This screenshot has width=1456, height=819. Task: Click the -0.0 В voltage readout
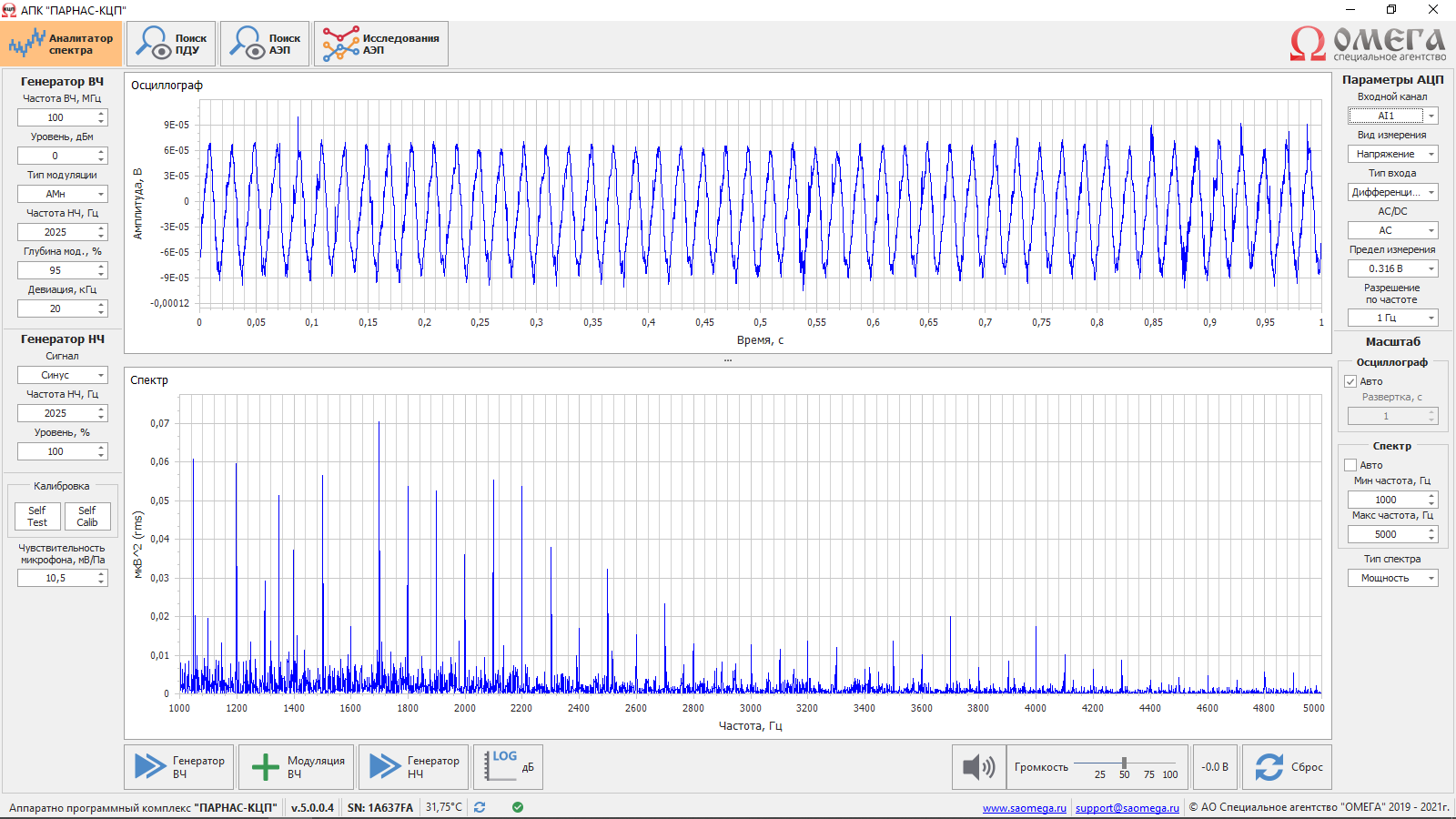pyautogui.click(x=1215, y=767)
